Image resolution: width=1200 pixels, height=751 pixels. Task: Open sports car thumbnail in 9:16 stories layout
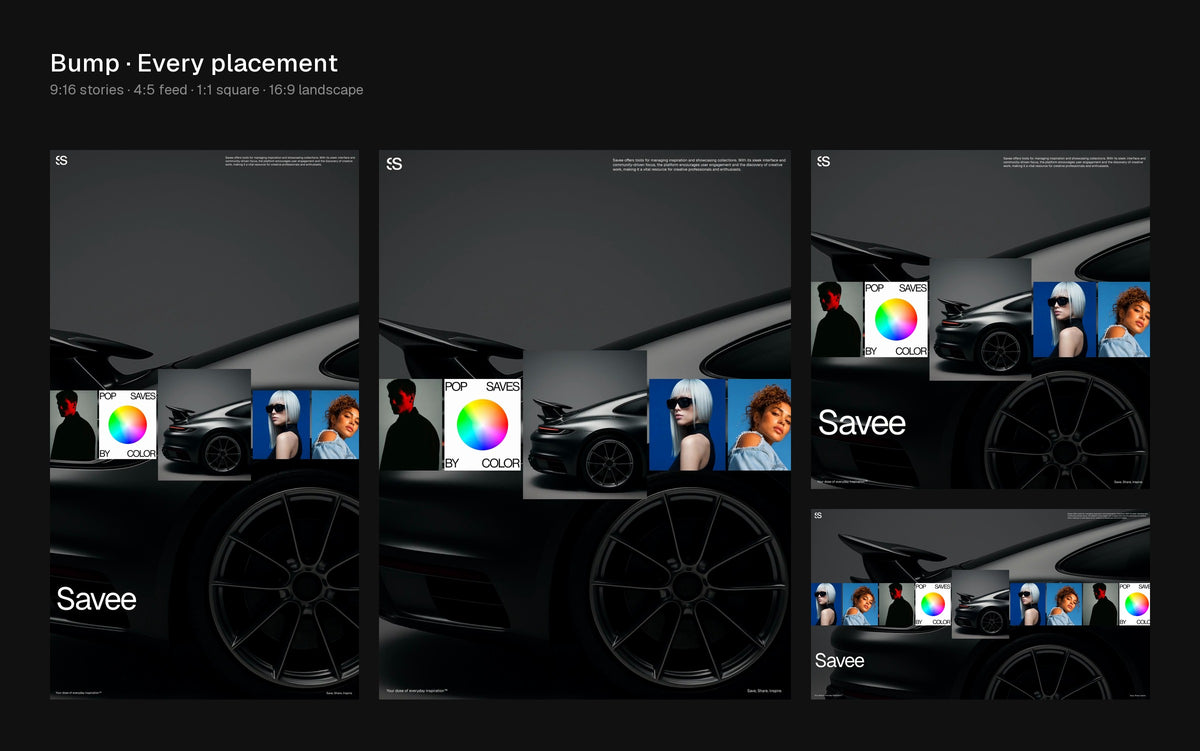point(204,425)
